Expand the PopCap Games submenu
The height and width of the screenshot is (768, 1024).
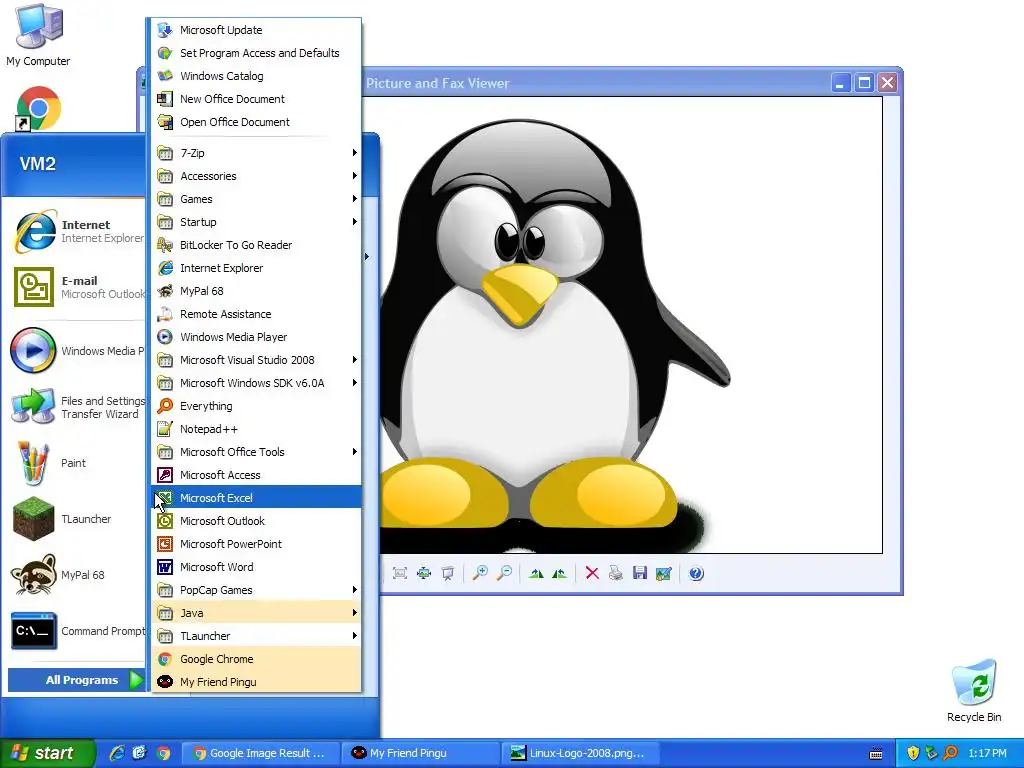(257, 590)
